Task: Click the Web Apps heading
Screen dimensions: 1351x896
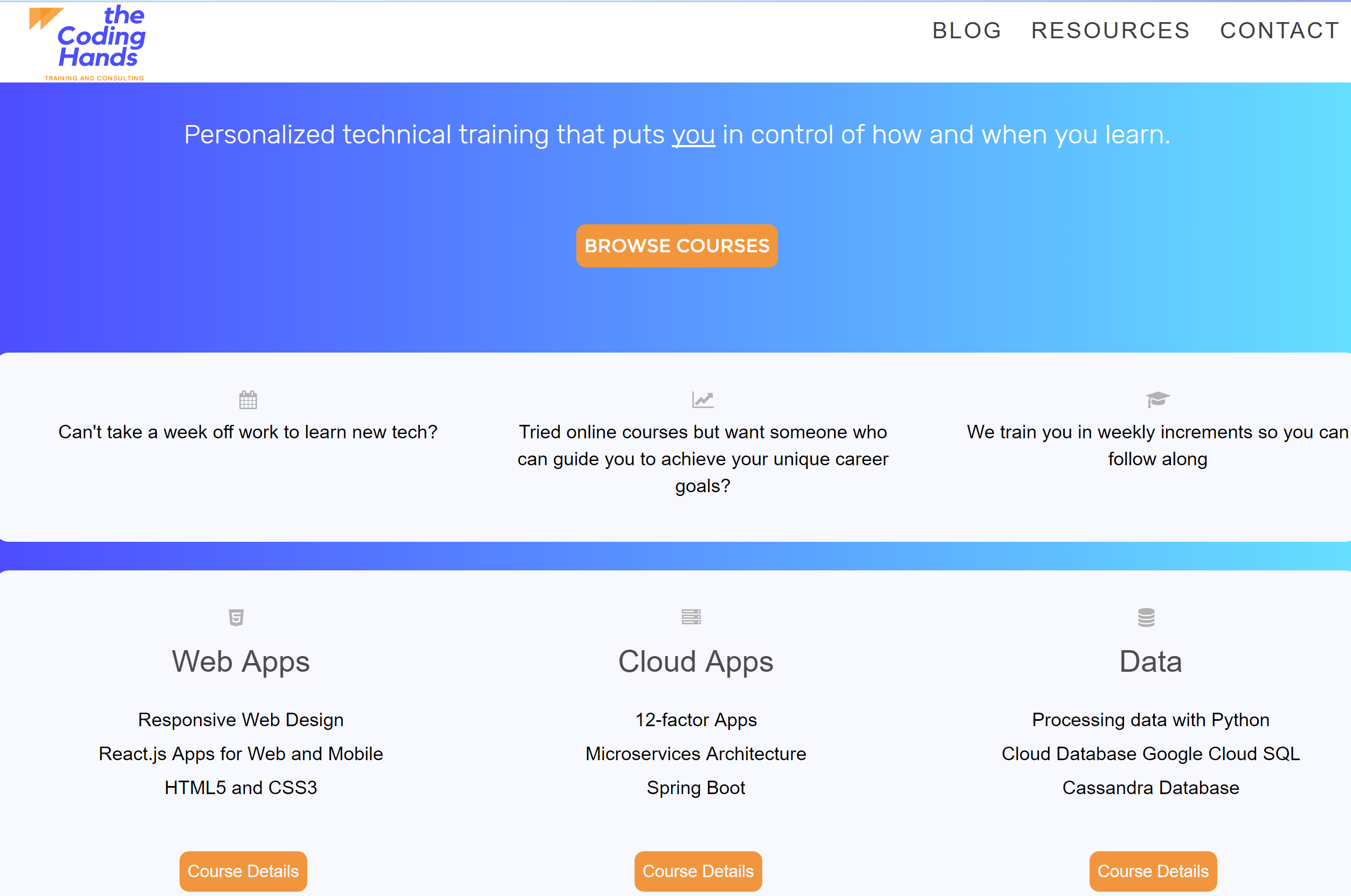Action: [241, 661]
